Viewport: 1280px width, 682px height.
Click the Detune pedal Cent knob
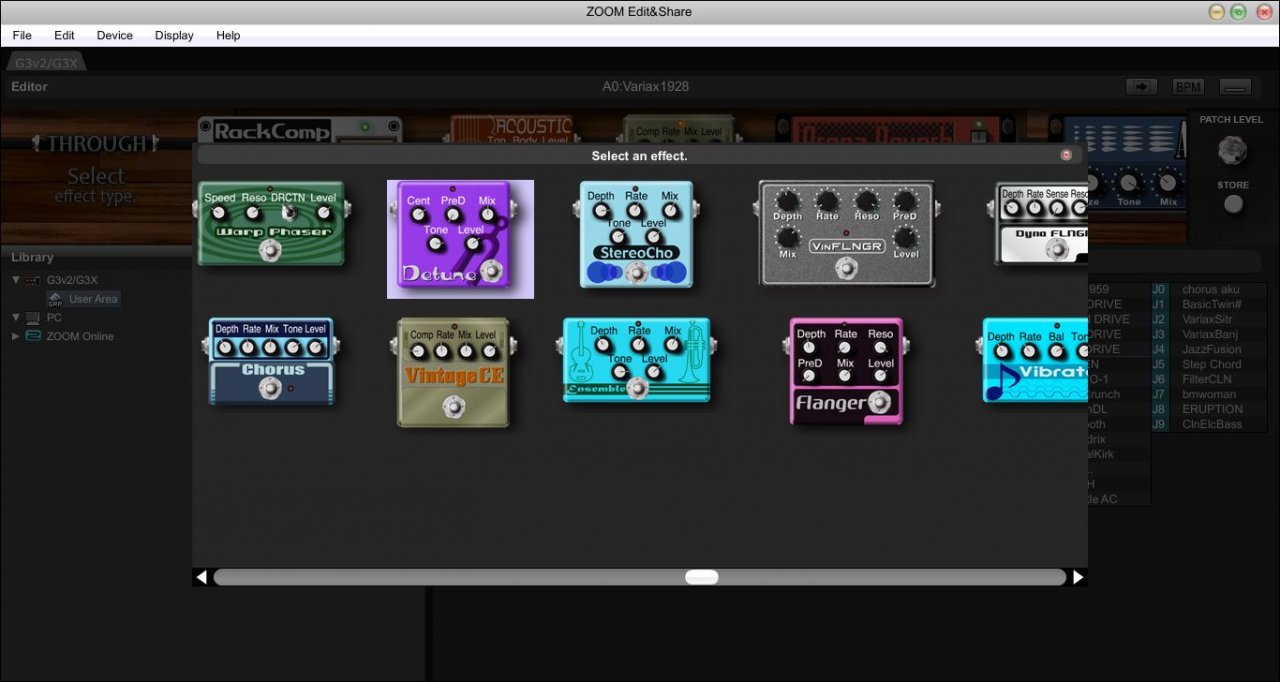pyautogui.click(x=417, y=215)
